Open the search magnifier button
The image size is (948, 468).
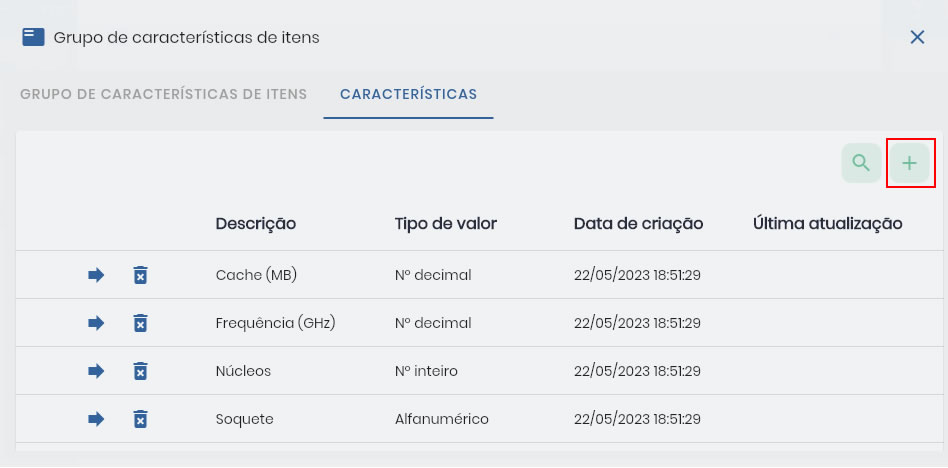pyautogui.click(x=861, y=163)
